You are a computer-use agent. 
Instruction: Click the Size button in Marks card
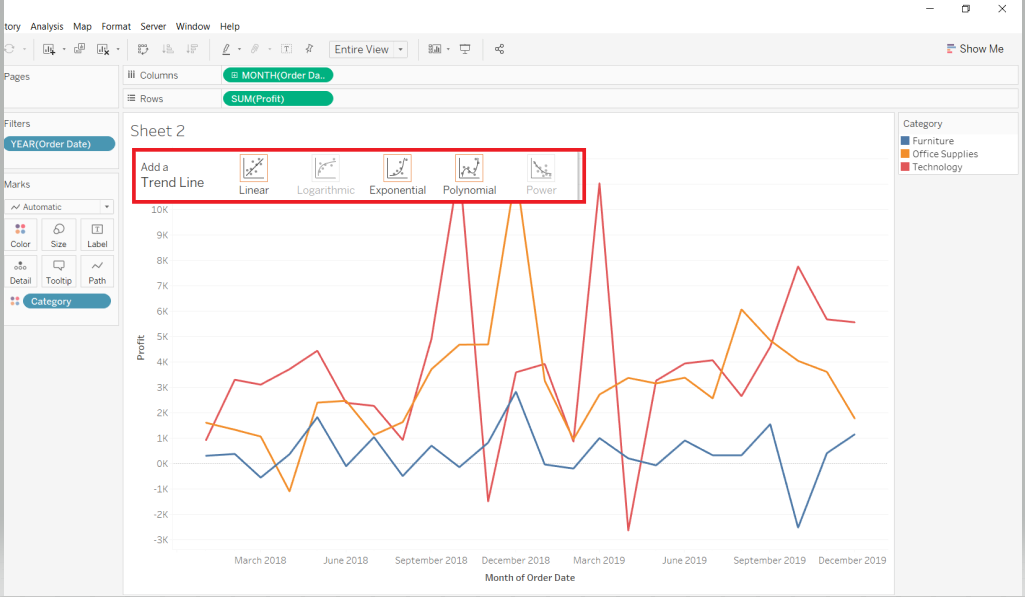pos(59,234)
